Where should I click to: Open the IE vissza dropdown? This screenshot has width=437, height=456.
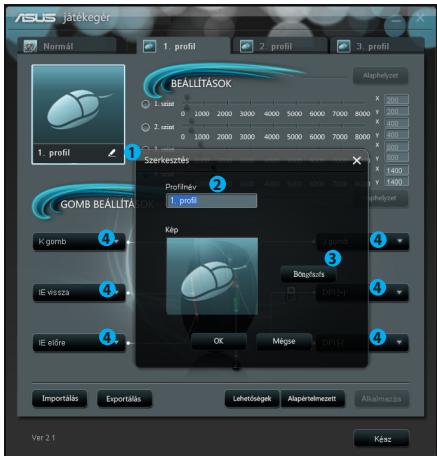79,292
